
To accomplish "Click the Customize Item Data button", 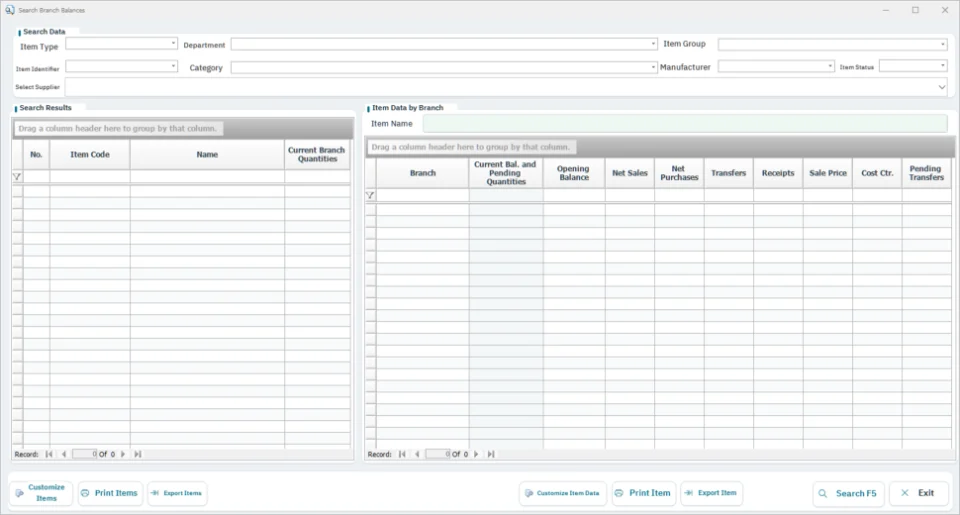I will 563,493.
